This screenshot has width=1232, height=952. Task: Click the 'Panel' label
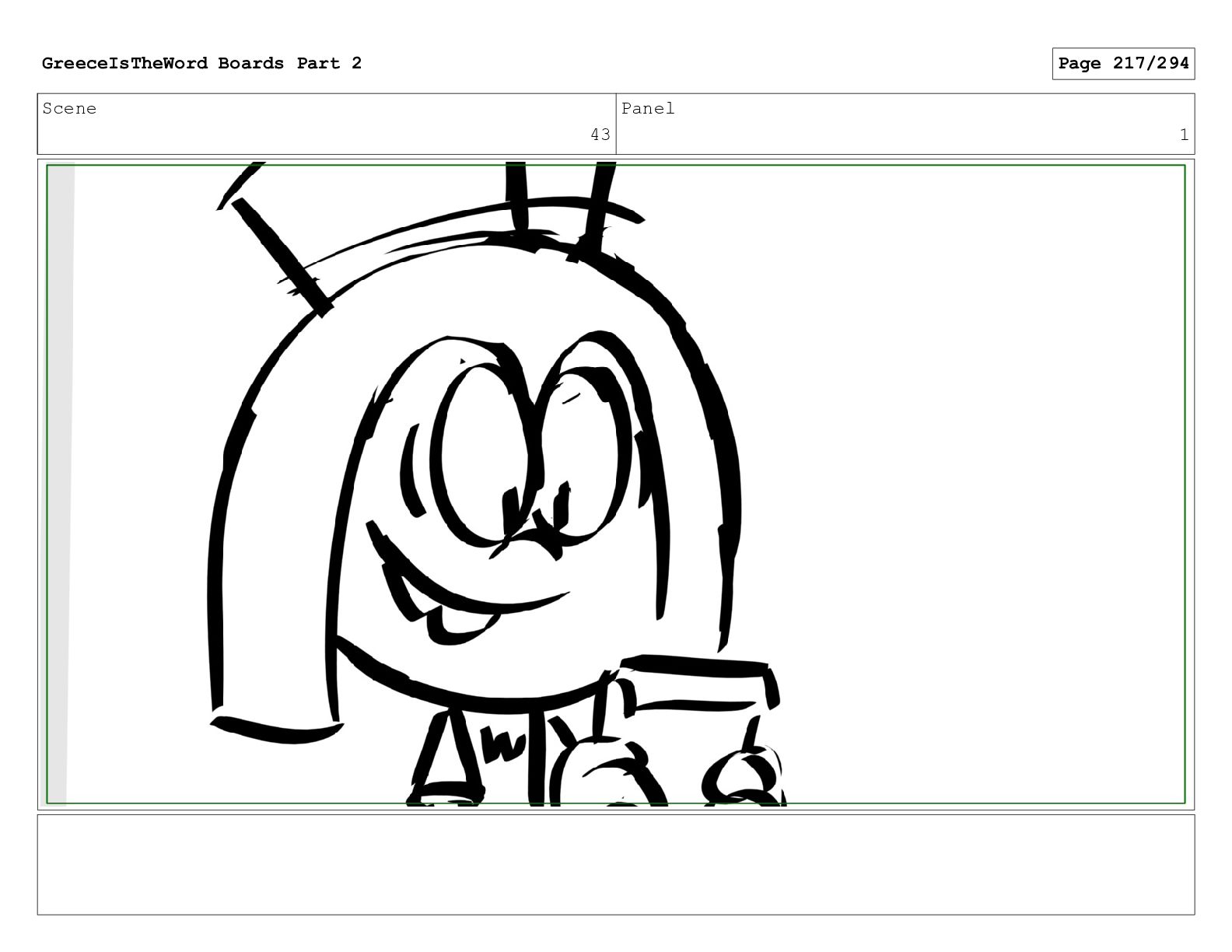(648, 109)
